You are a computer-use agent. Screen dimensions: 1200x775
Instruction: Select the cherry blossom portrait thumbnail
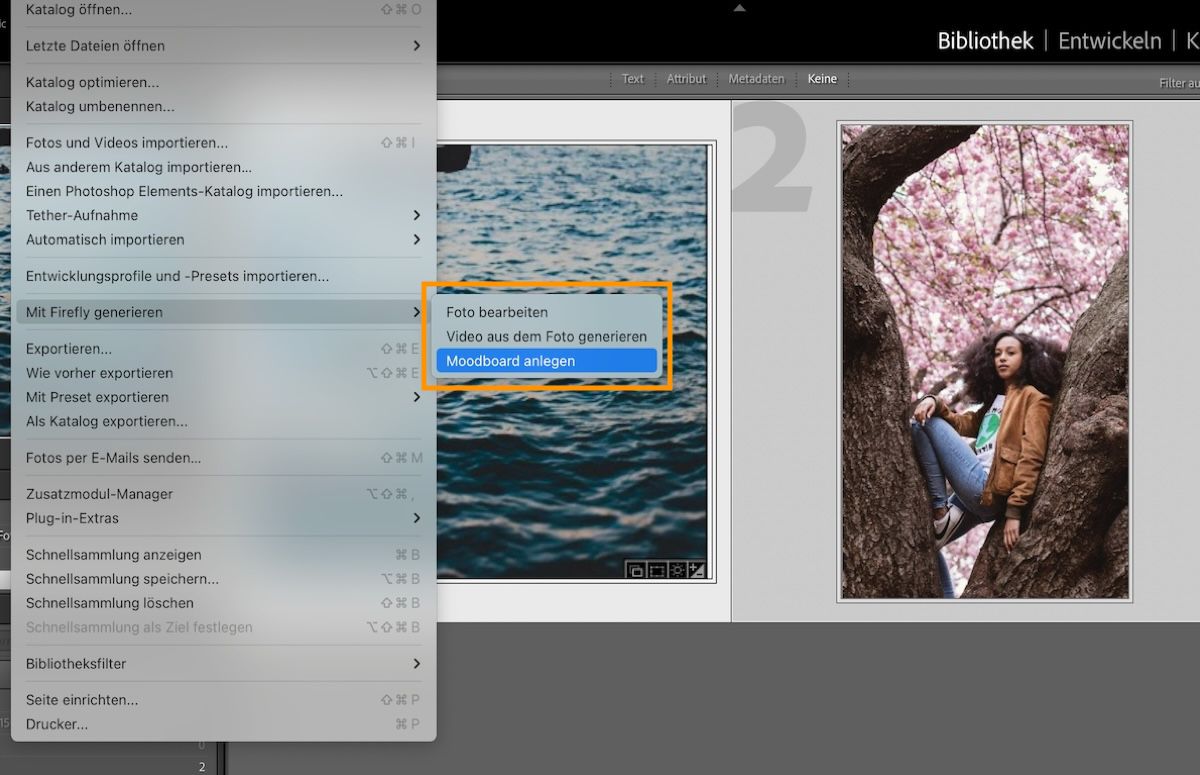pos(985,361)
